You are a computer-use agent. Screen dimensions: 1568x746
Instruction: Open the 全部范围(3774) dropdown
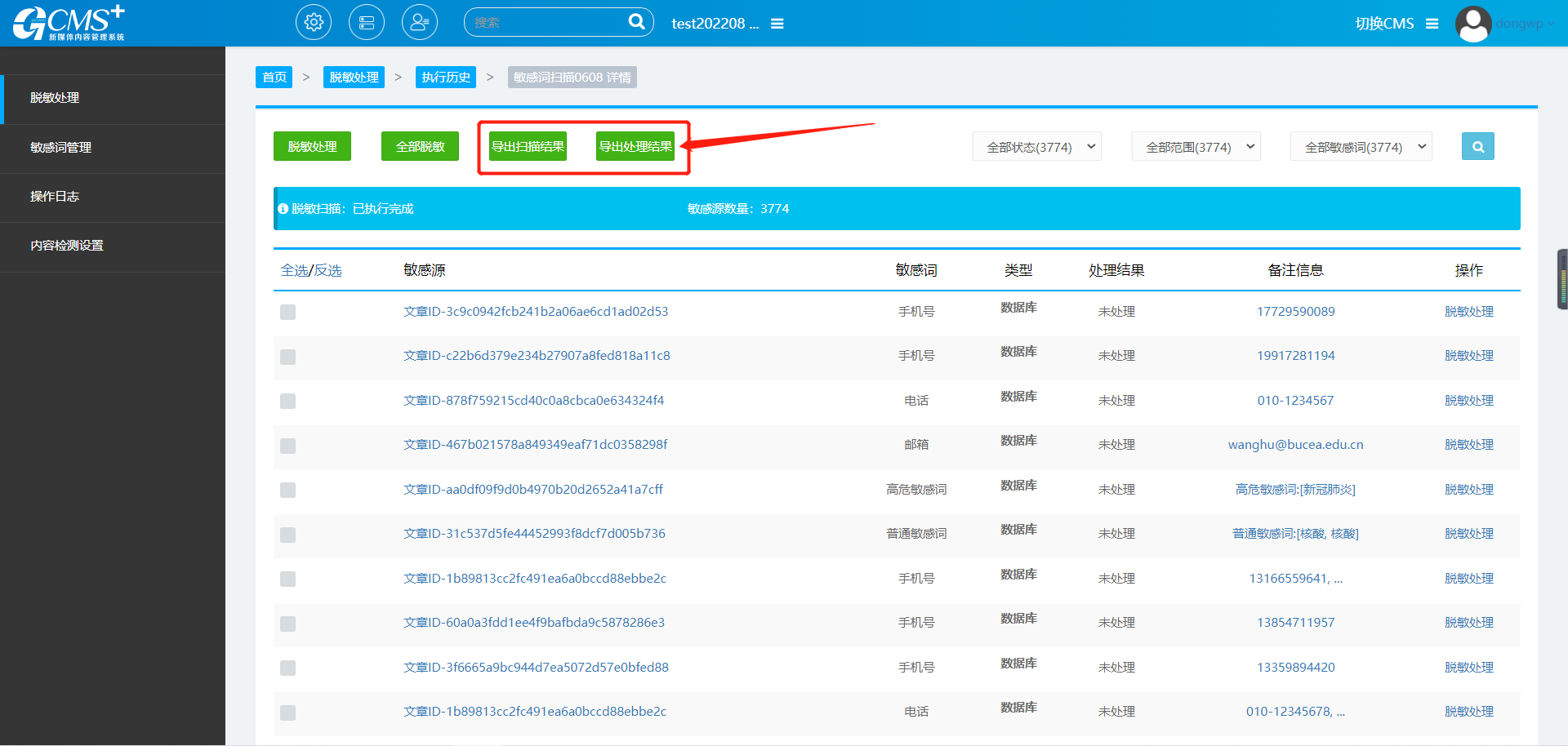click(x=1196, y=147)
